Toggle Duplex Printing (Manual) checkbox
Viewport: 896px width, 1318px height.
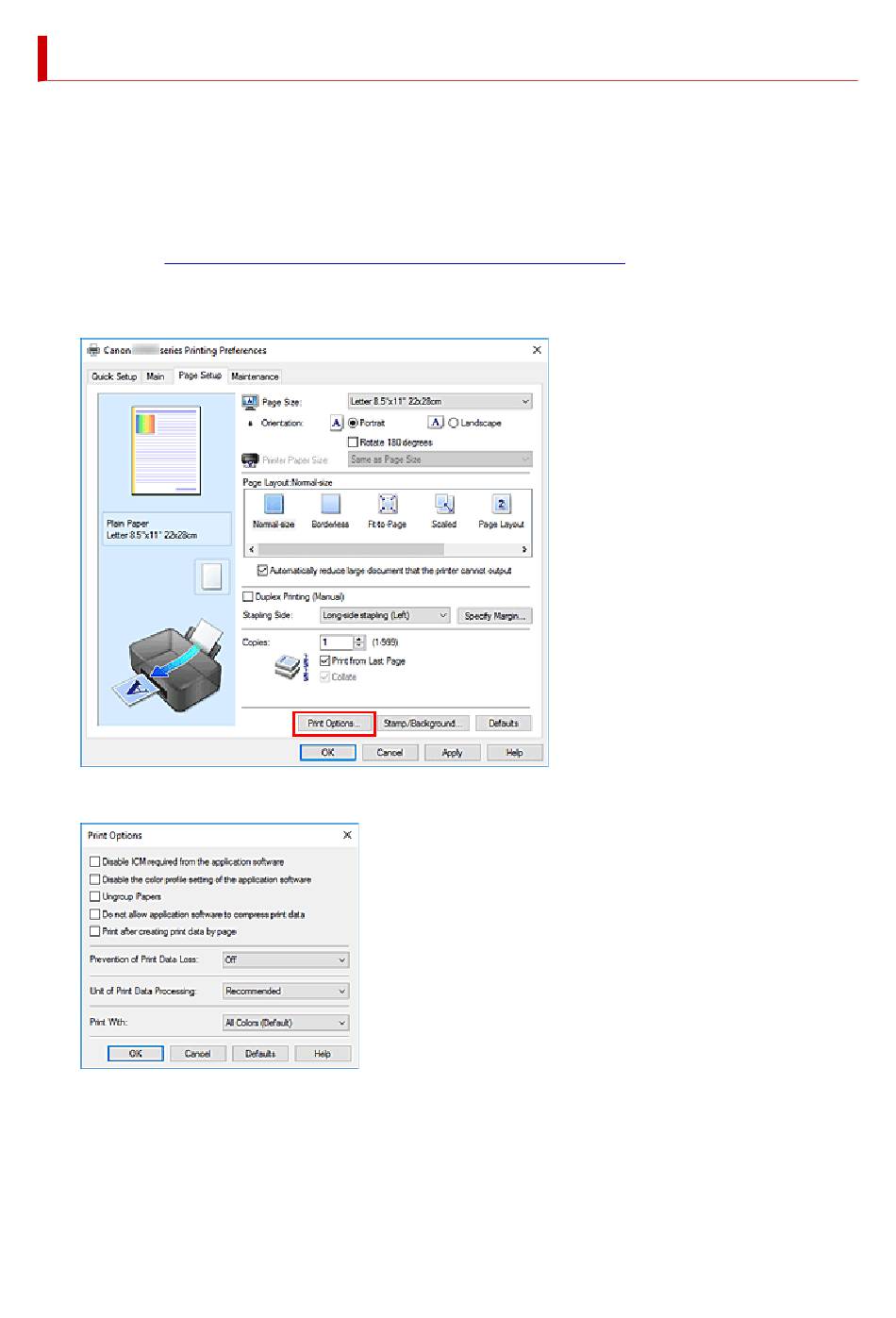pyautogui.click(x=249, y=597)
